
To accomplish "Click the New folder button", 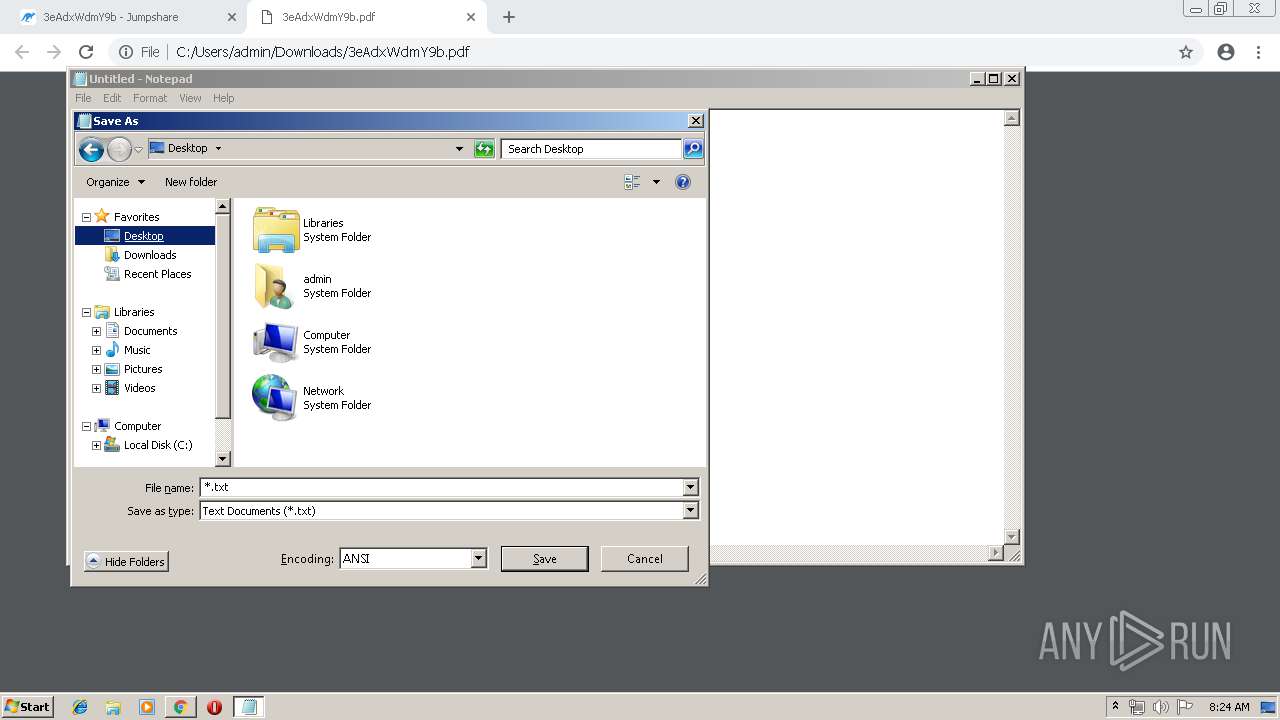I will [191, 182].
